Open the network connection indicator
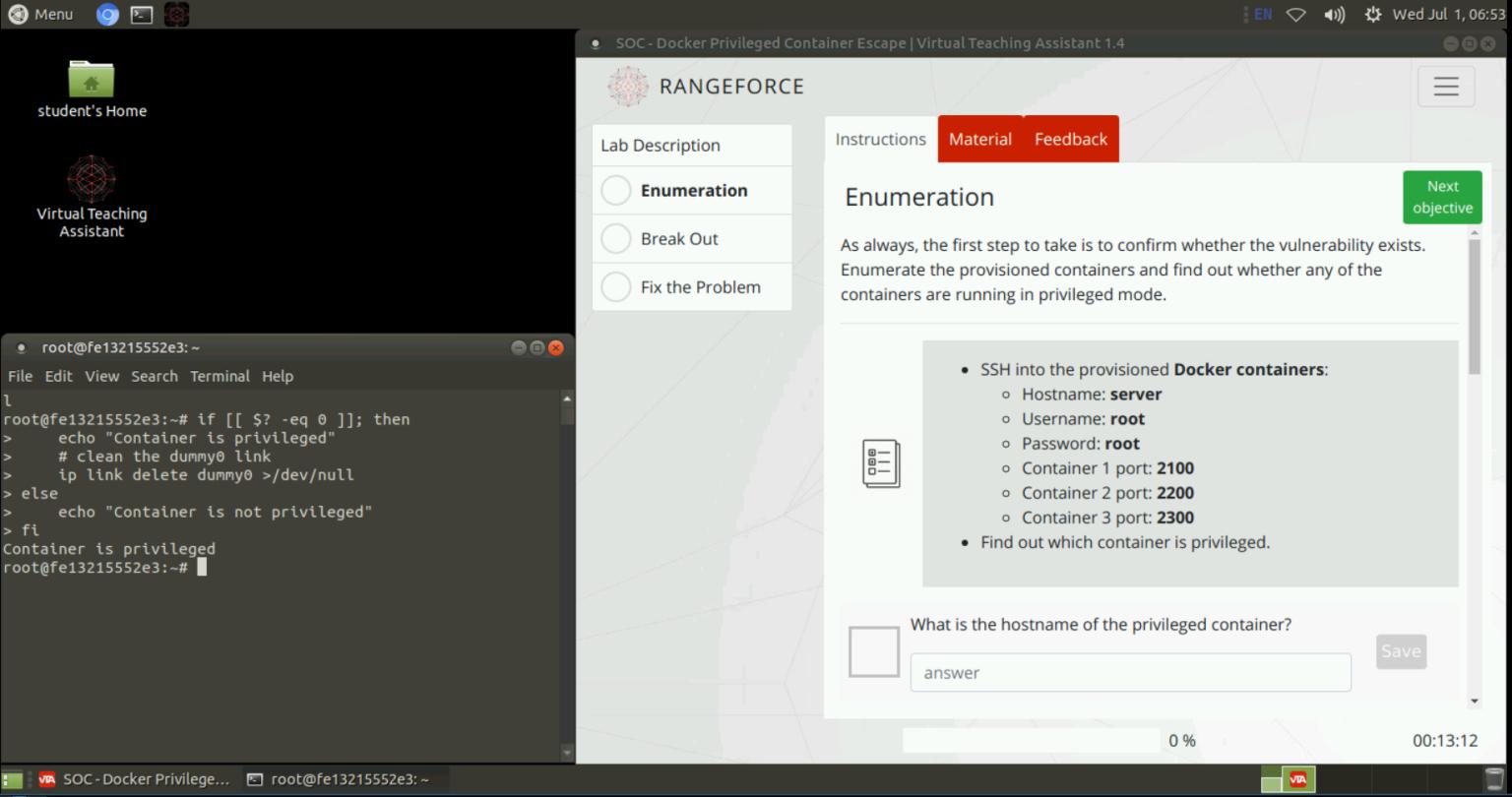The image size is (1512, 797). pyautogui.click(x=1296, y=14)
